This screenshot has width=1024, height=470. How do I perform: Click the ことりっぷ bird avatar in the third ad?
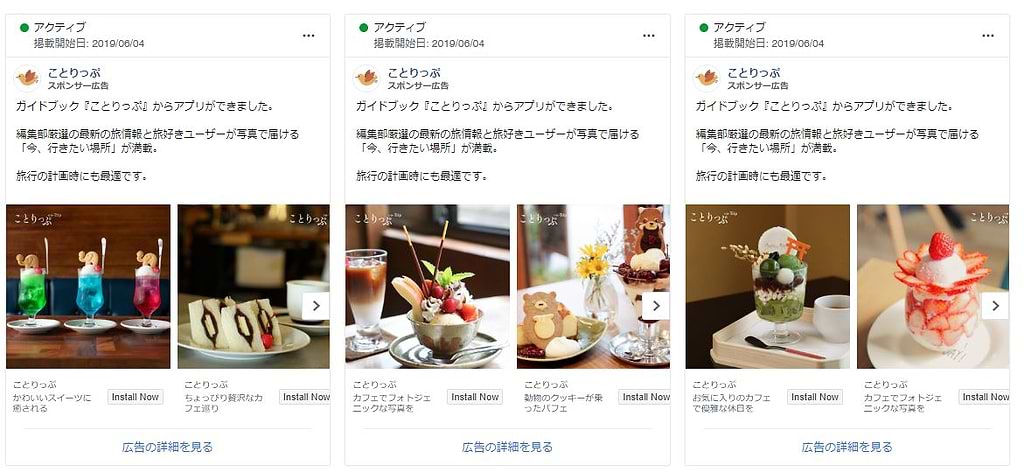707,78
